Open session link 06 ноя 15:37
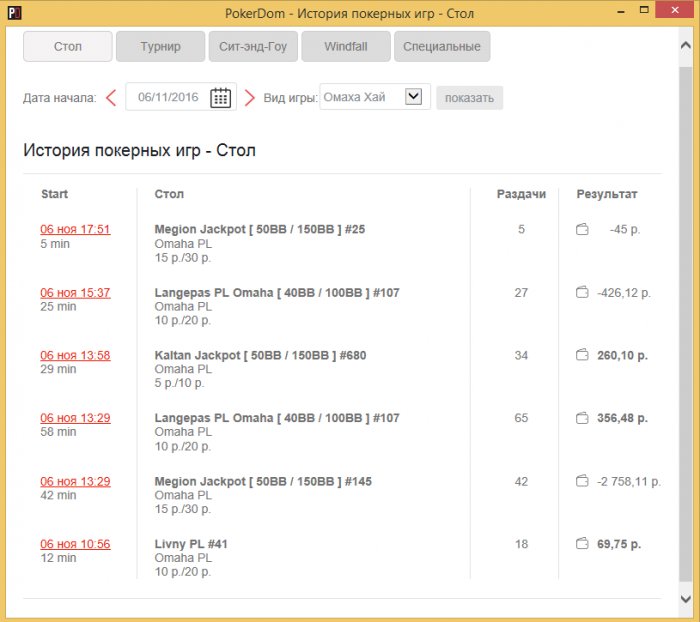This screenshot has height=622, width=700. coord(75,293)
